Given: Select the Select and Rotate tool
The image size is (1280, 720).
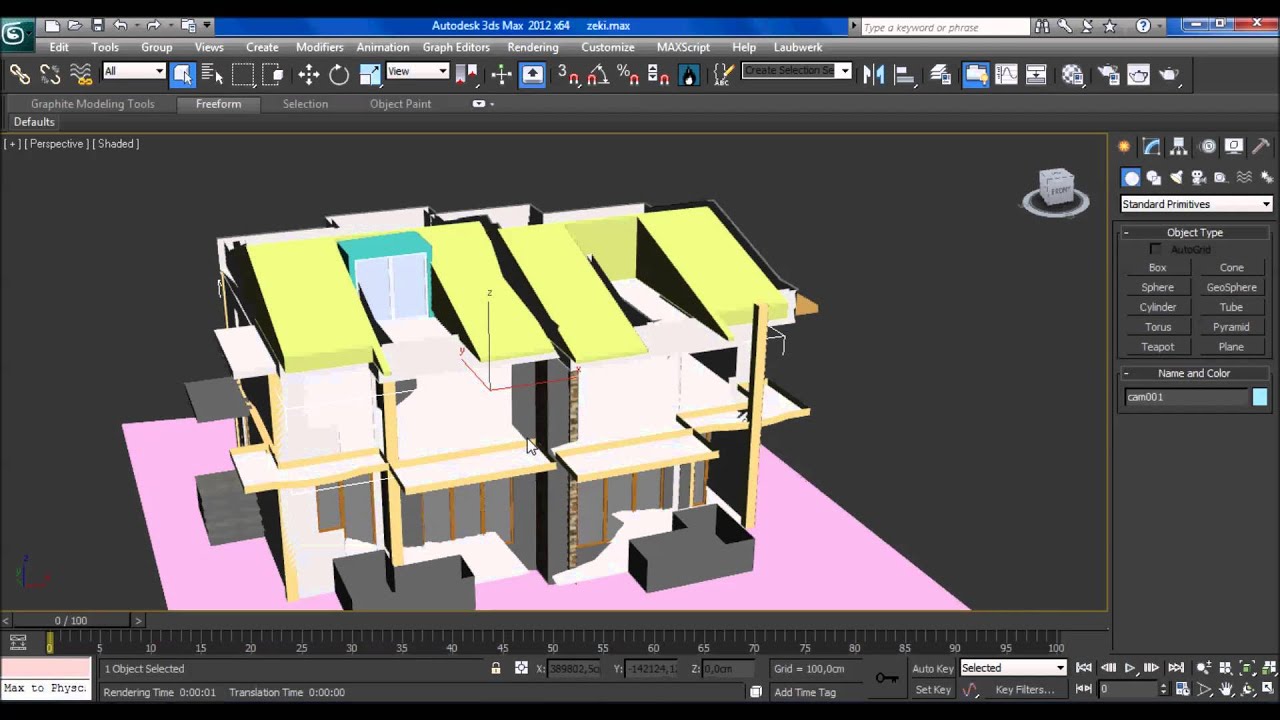Looking at the screenshot, I should coord(339,74).
